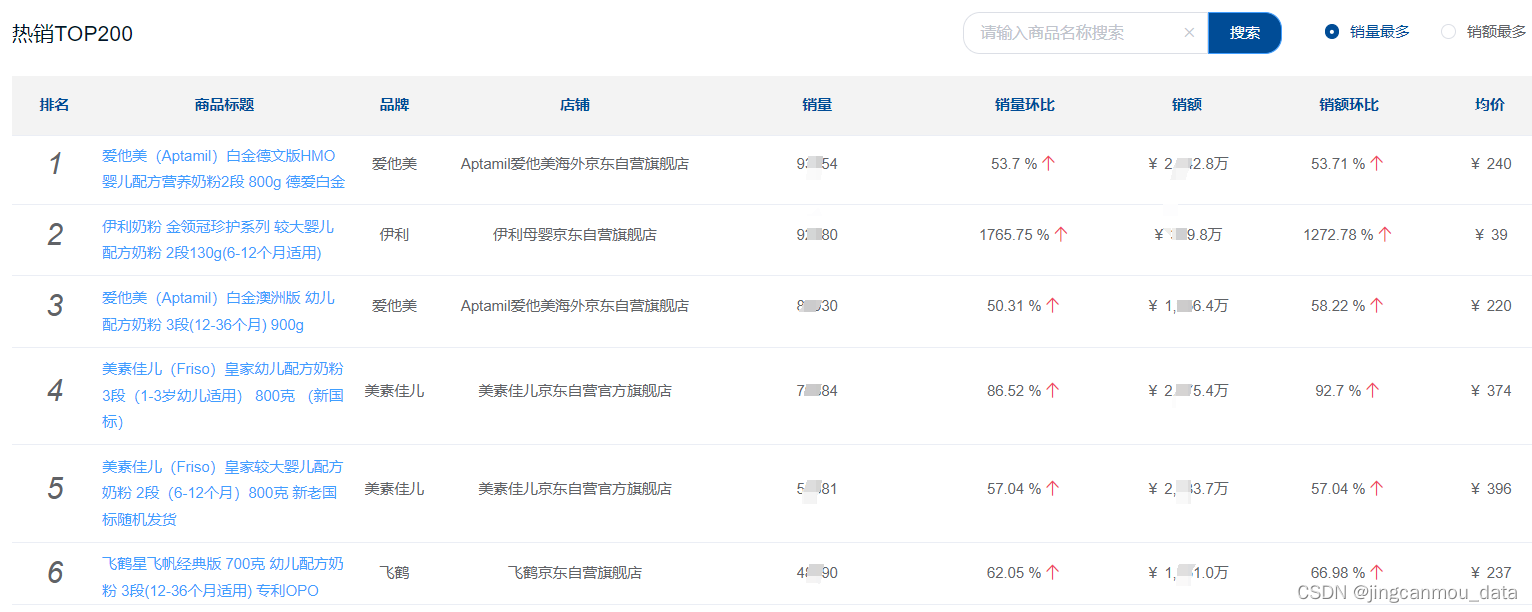Screen dimensions: 1532x612
Task: Click the 店铺 column header
Action: coord(575,105)
